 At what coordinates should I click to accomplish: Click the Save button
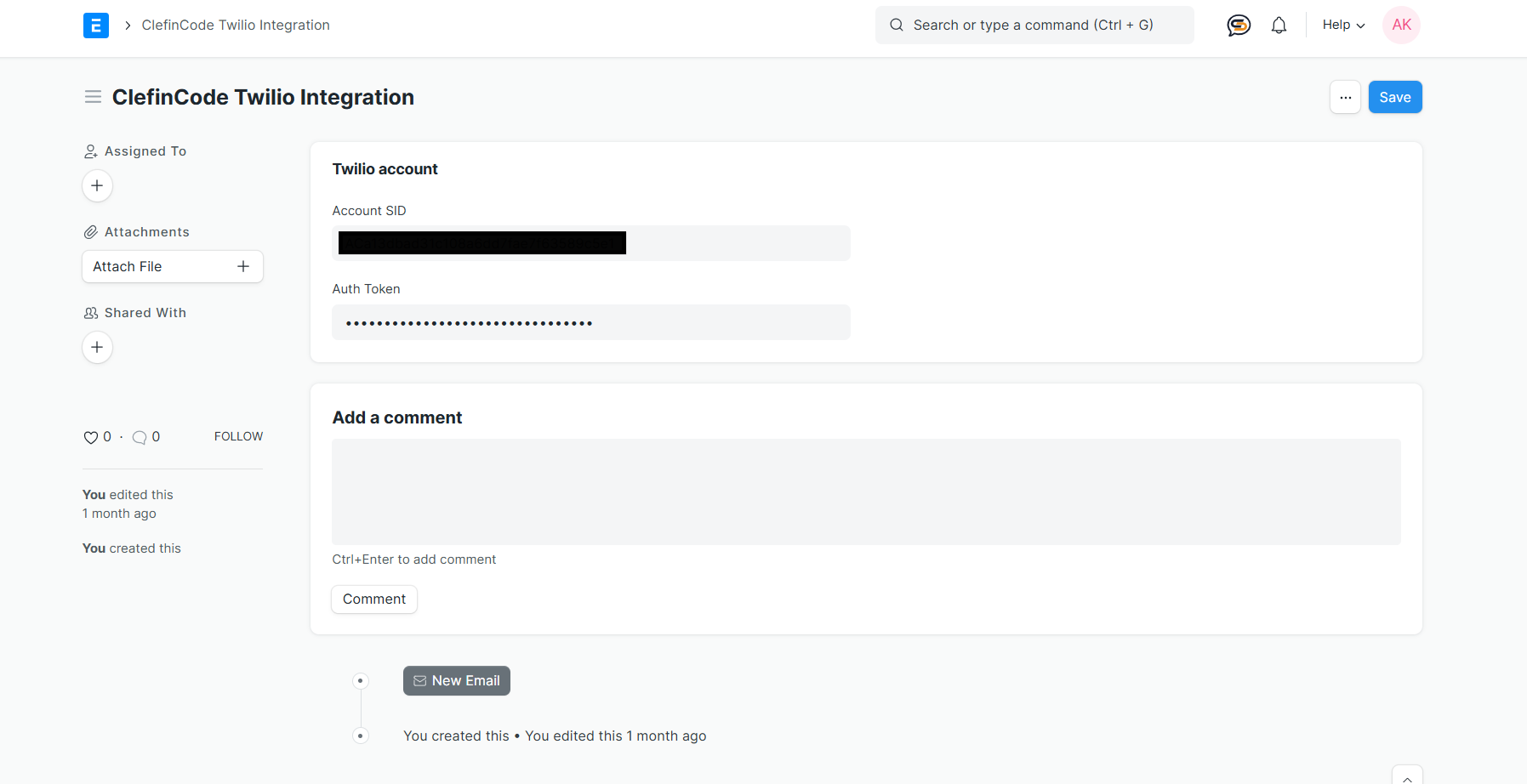[1394, 96]
